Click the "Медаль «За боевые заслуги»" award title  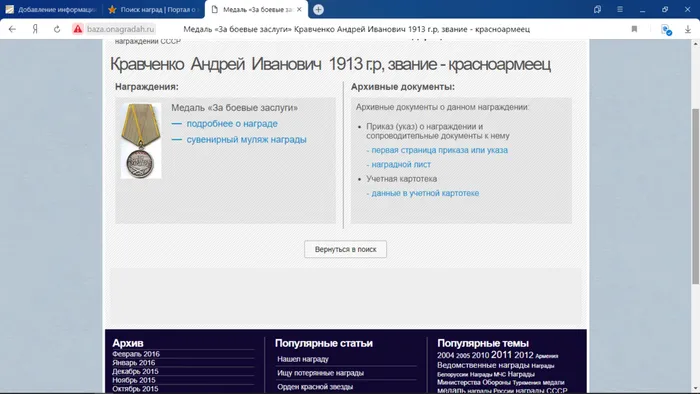tap(234, 108)
